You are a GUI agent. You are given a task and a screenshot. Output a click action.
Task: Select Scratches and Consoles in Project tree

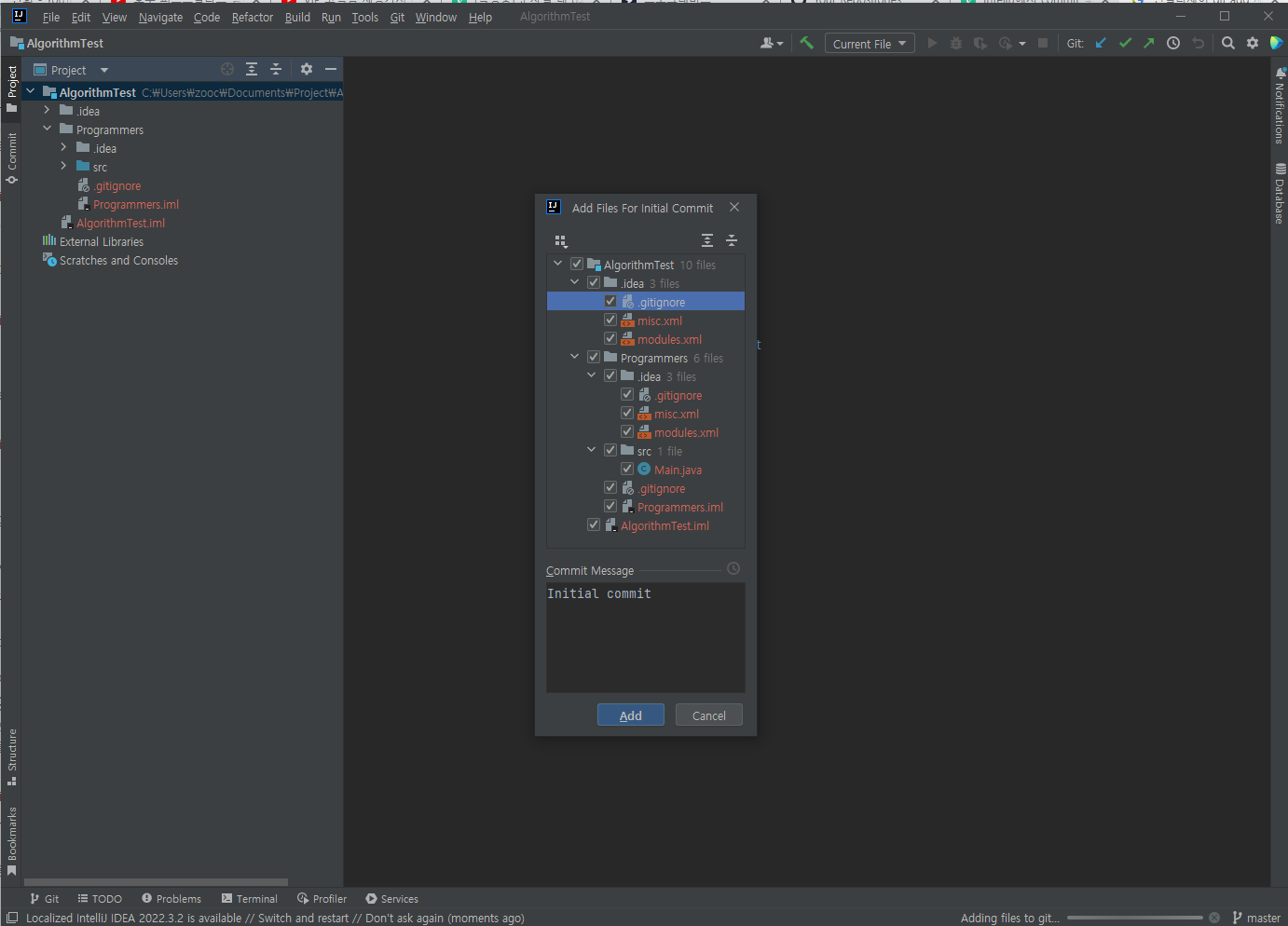point(118,260)
